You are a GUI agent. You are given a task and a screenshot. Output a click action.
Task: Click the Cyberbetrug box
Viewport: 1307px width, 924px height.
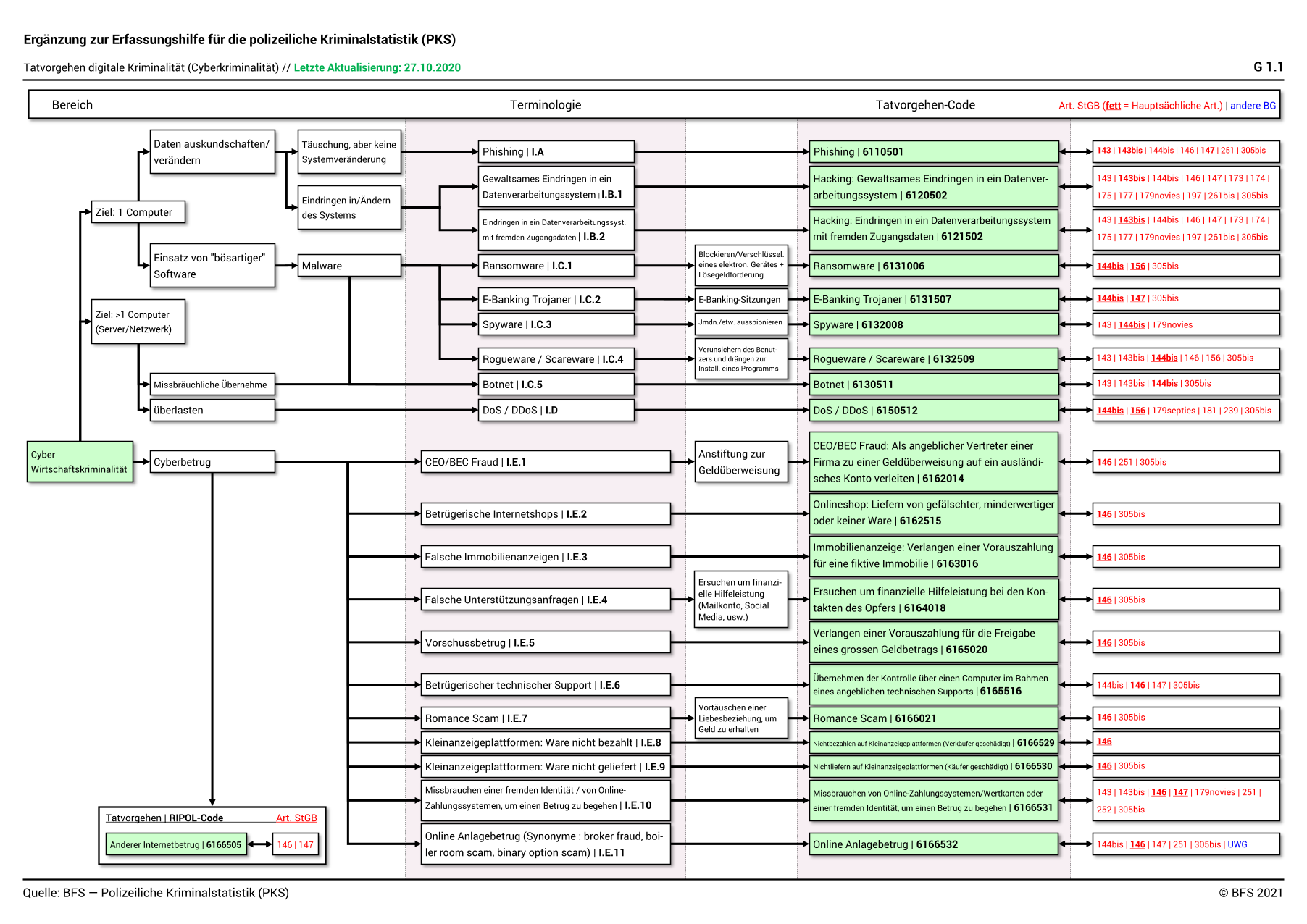[212, 462]
